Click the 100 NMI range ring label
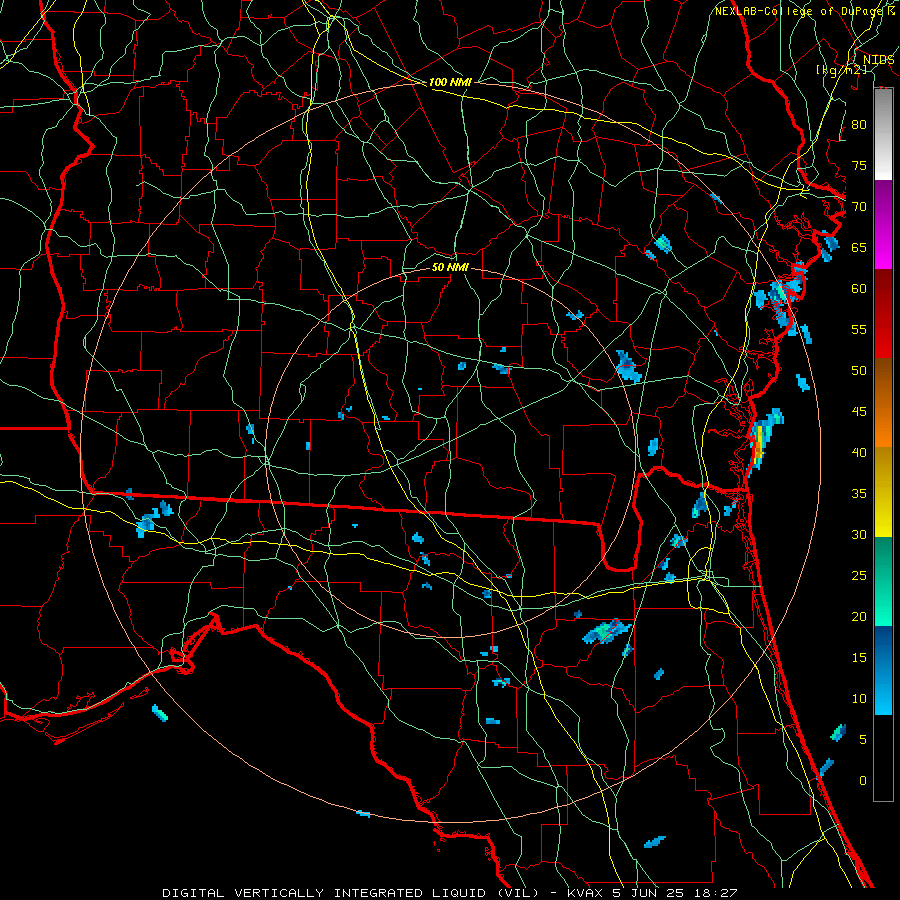The width and height of the screenshot is (900, 900). click(x=450, y=83)
